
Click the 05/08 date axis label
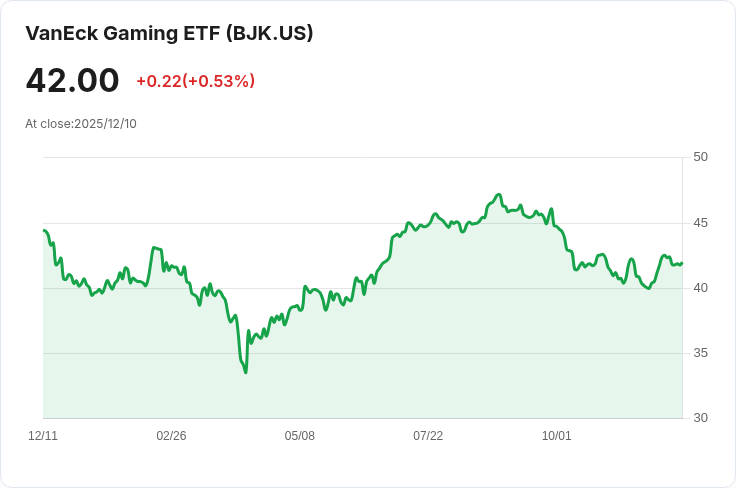point(299,436)
